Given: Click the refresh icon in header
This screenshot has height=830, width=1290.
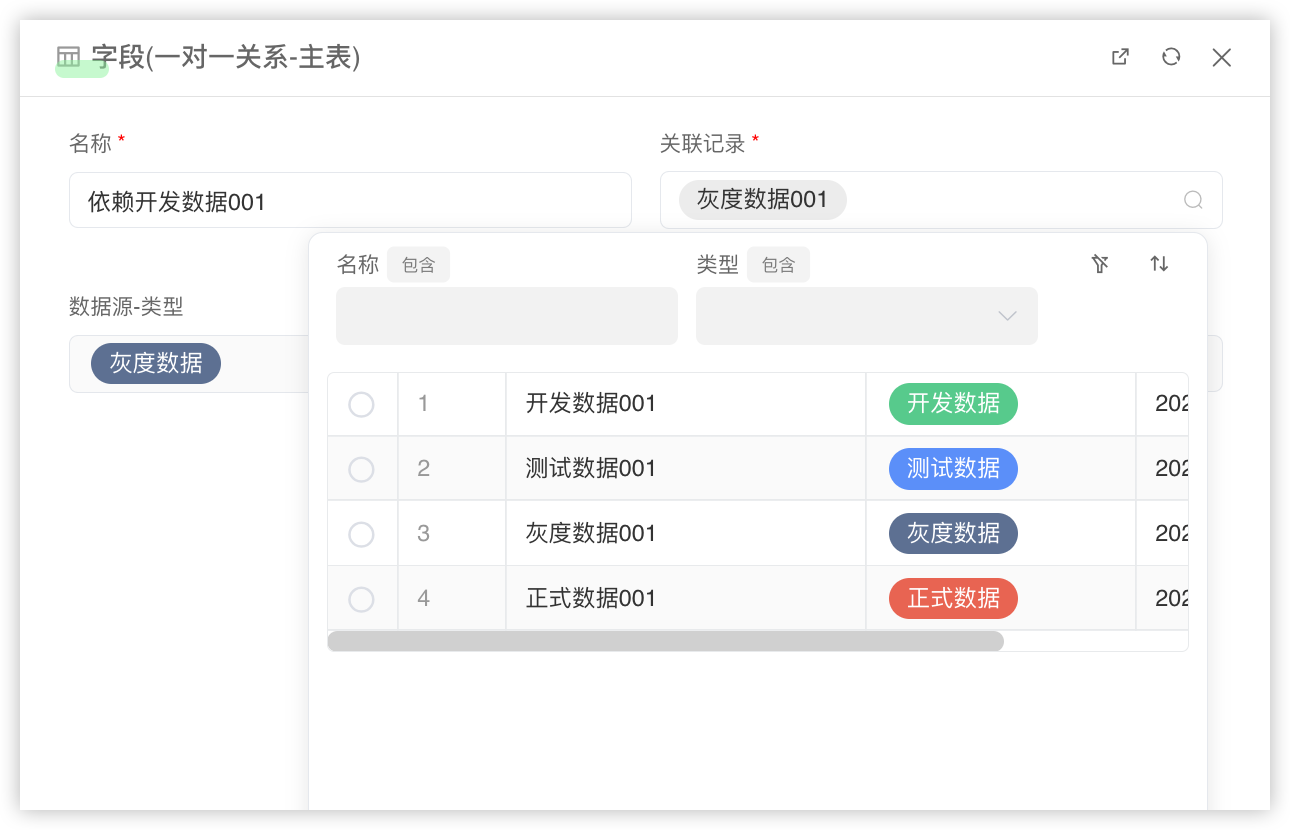Looking at the screenshot, I should pos(1171,57).
